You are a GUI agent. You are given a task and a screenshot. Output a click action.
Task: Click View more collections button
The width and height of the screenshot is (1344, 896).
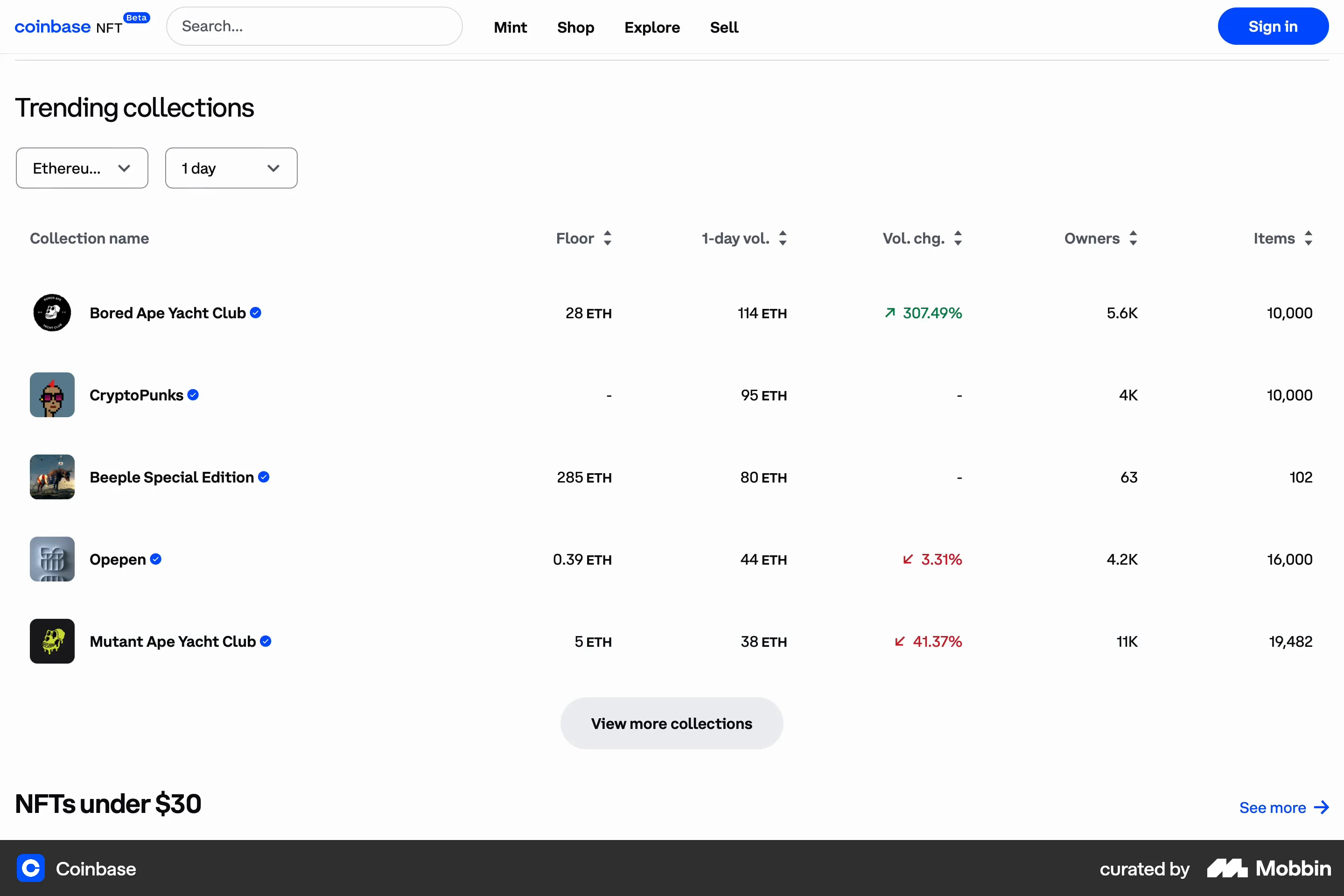[672, 723]
